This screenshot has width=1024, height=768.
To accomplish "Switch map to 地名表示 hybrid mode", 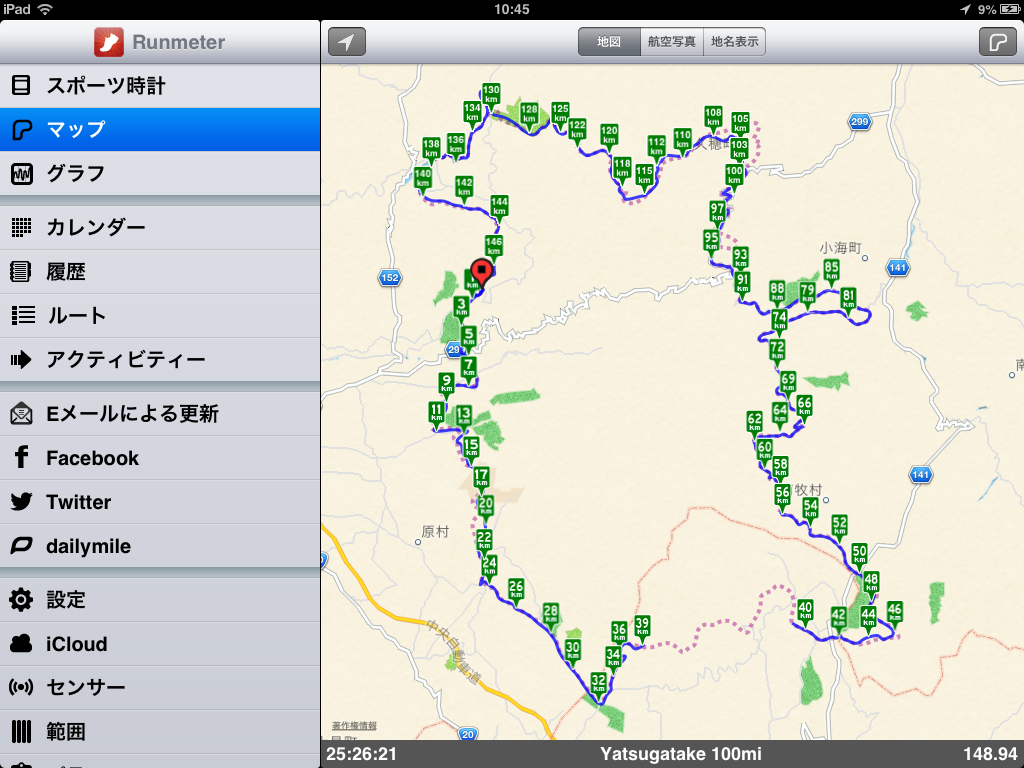I will 735,42.
